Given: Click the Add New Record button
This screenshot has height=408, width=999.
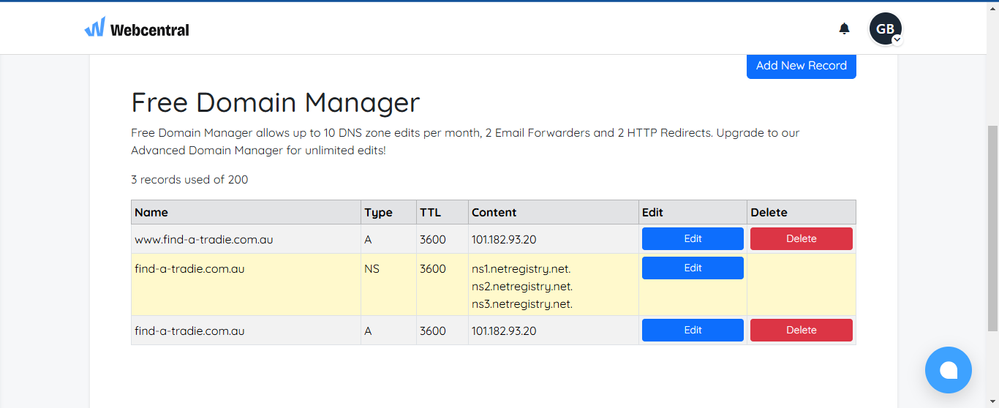Looking at the screenshot, I should point(801,66).
